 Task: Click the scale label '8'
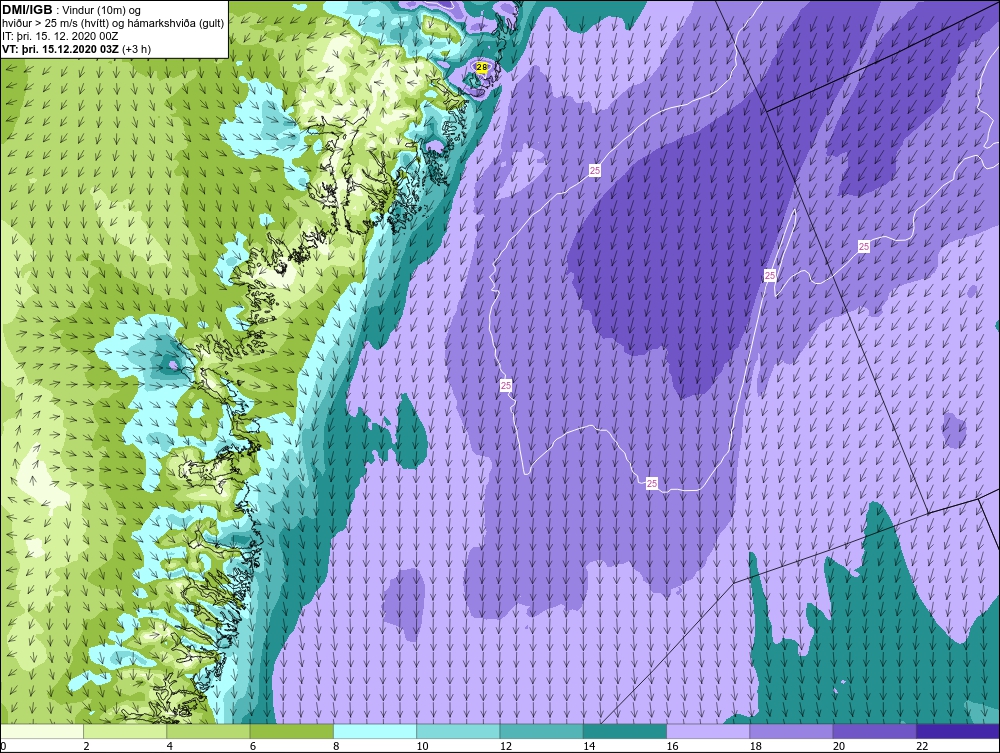tap(336, 747)
